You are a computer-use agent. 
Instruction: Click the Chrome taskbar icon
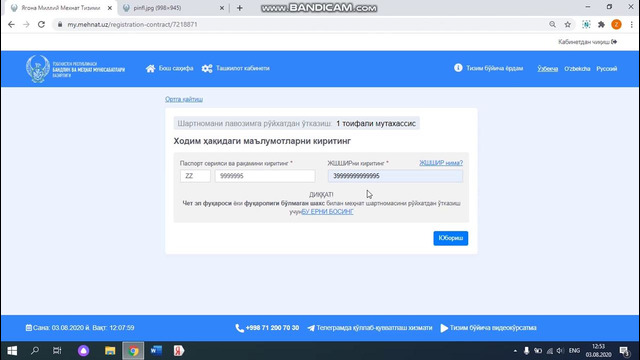point(133,351)
